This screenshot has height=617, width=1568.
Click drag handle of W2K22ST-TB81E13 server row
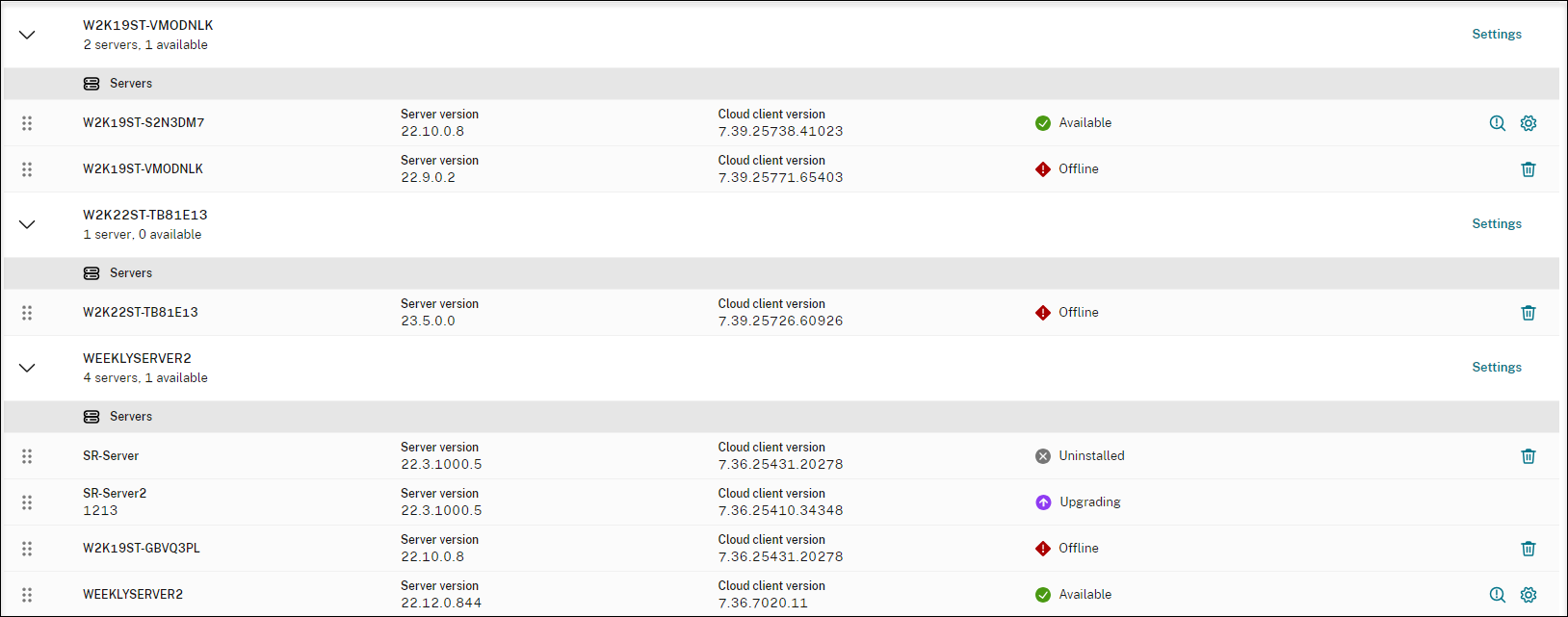(27, 313)
